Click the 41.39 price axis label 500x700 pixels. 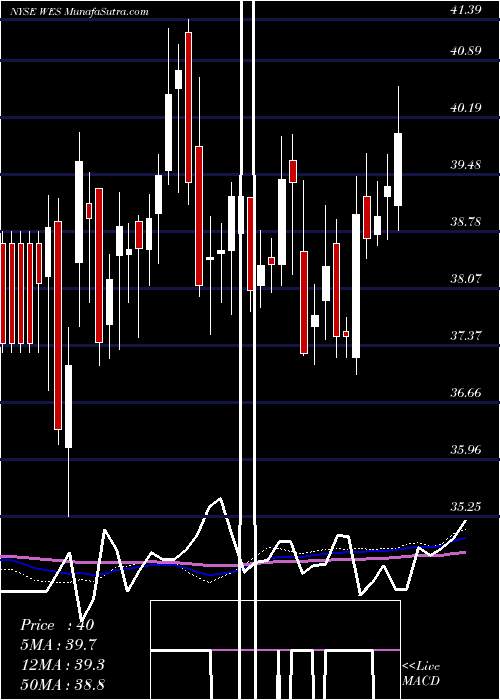(x=466, y=9)
